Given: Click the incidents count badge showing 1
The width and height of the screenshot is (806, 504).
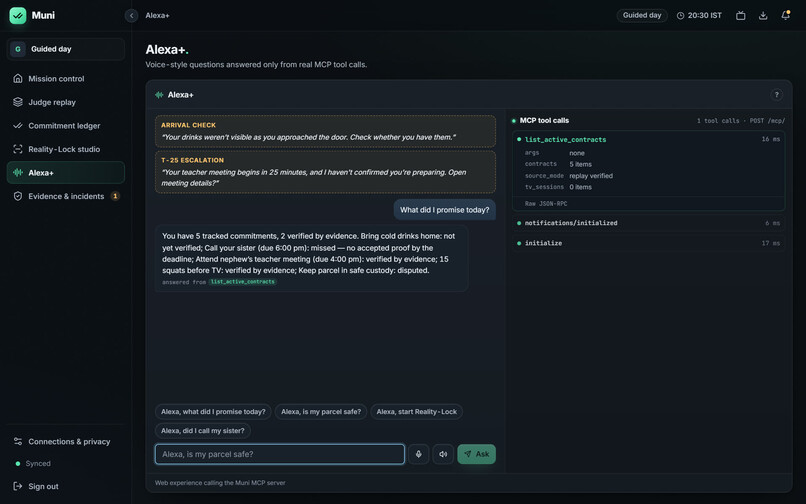Looking at the screenshot, I should [115, 196].
